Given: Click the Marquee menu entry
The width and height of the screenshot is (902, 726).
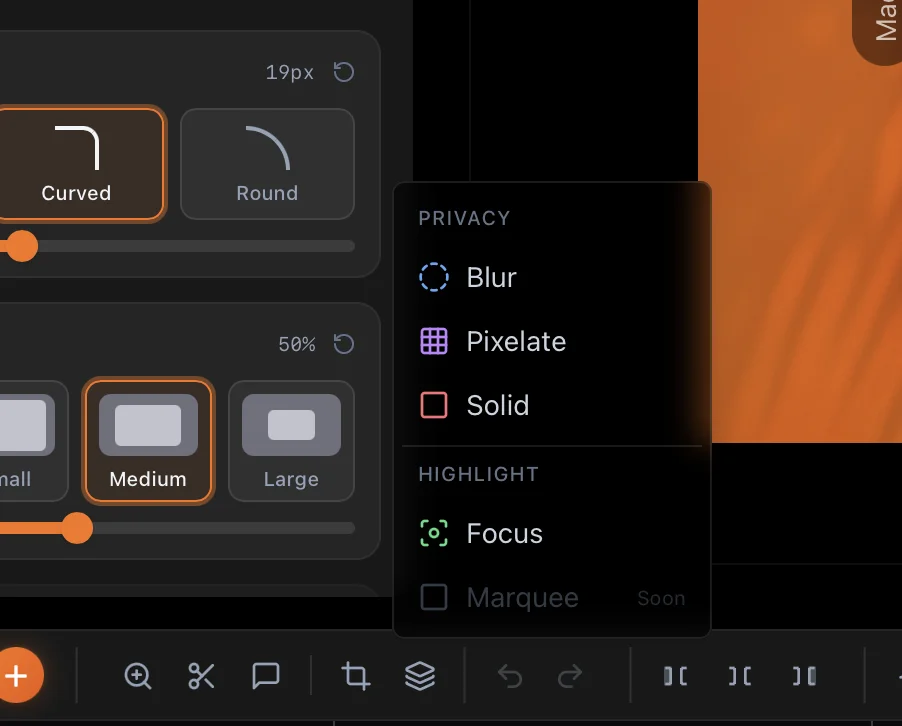Looking at the screenshot, I should coord(552,597).
